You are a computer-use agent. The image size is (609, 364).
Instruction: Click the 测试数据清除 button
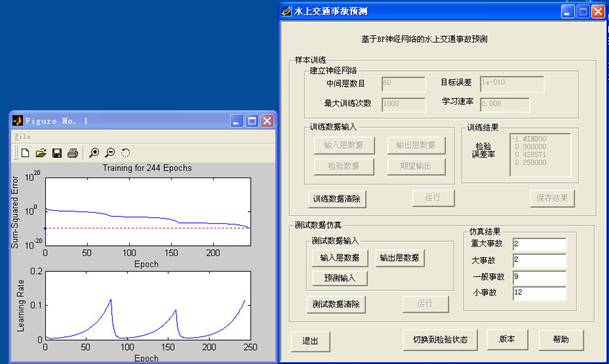tap(336, 304)
